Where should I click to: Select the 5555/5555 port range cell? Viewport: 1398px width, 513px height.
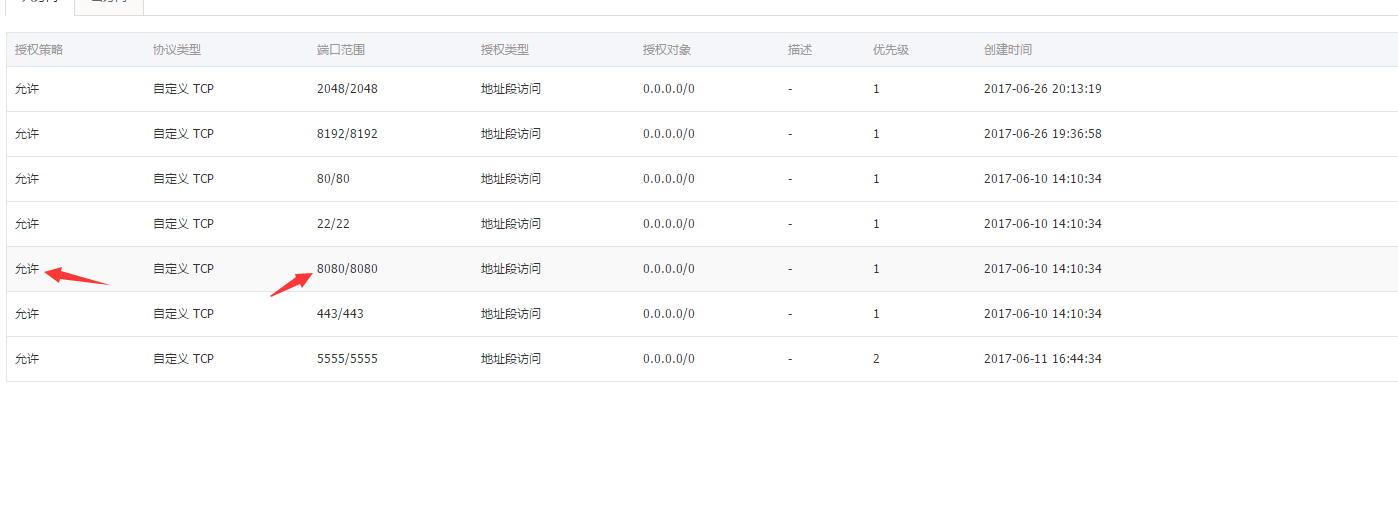coord(347,359)
